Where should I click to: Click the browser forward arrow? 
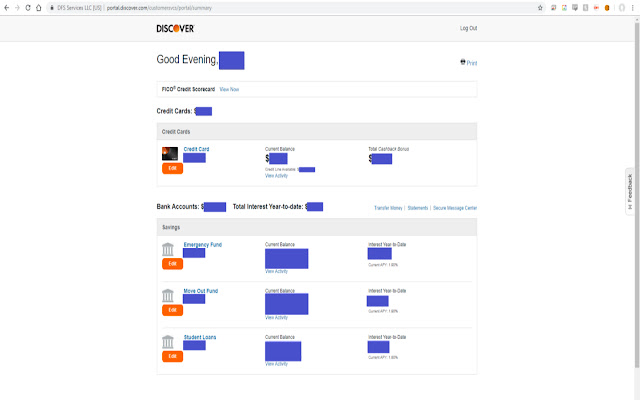(17, 8)
